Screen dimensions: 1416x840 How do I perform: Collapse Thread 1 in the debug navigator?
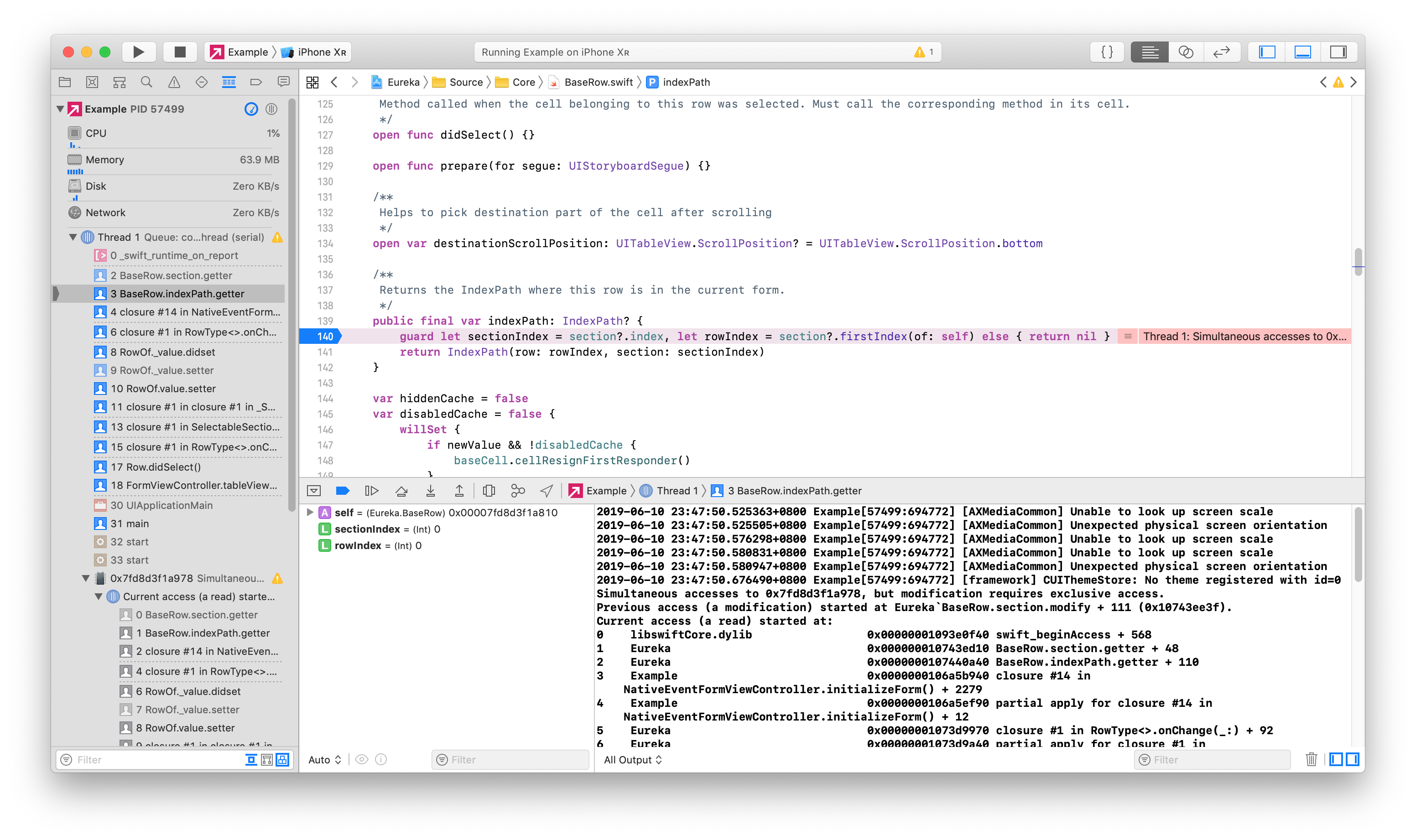[73, 237]
